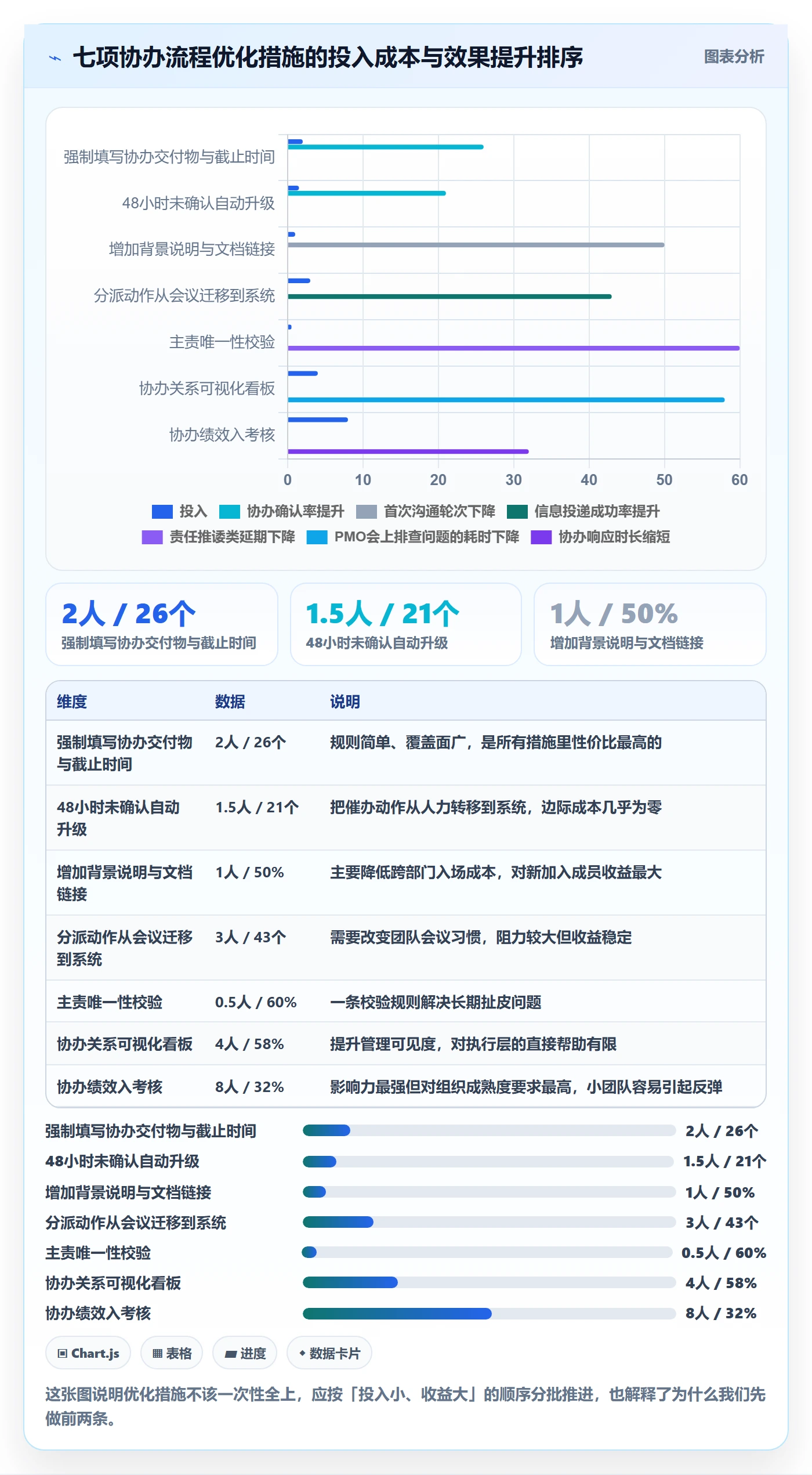This screenshot has height=1475, width=812.
Task: Toggle the 协办确认率提升 legend swatch
Action: coord(230,511)
